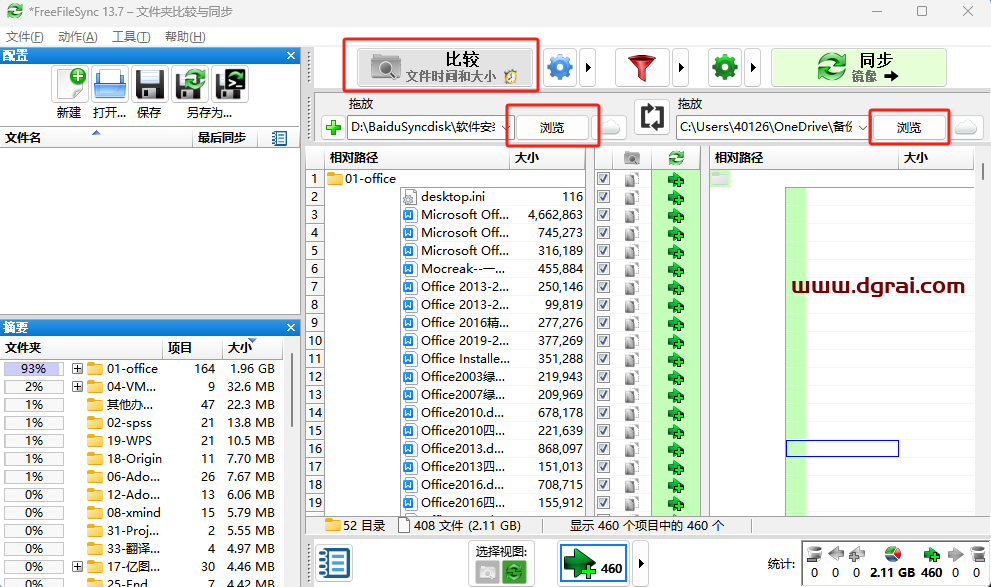Screen dimensions: 991x587
Task: Click the 01-office folder icon in grid
Action: (335, 179)
